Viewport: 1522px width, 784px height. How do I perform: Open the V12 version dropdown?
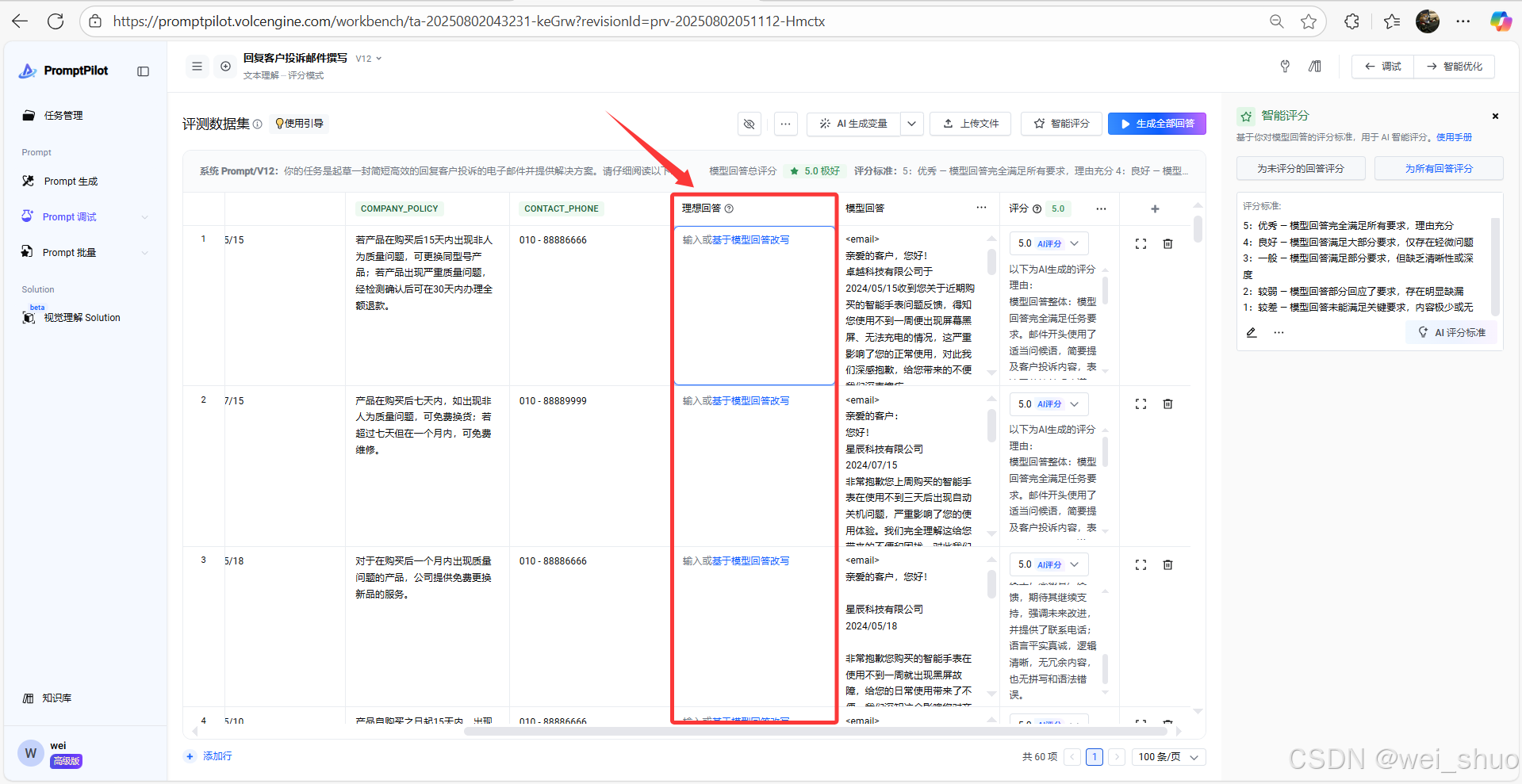click(x=369, y=59)
